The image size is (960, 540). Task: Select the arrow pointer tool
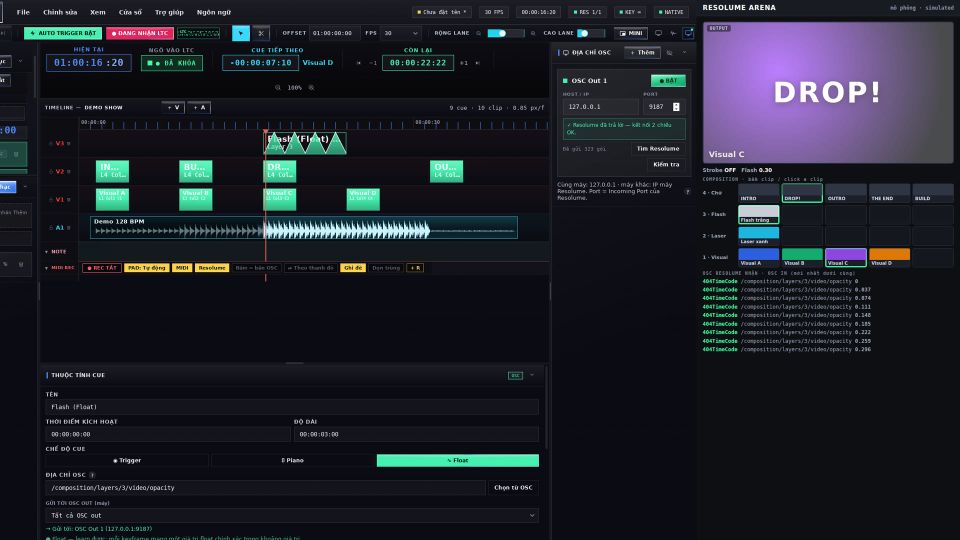point(241,33)
